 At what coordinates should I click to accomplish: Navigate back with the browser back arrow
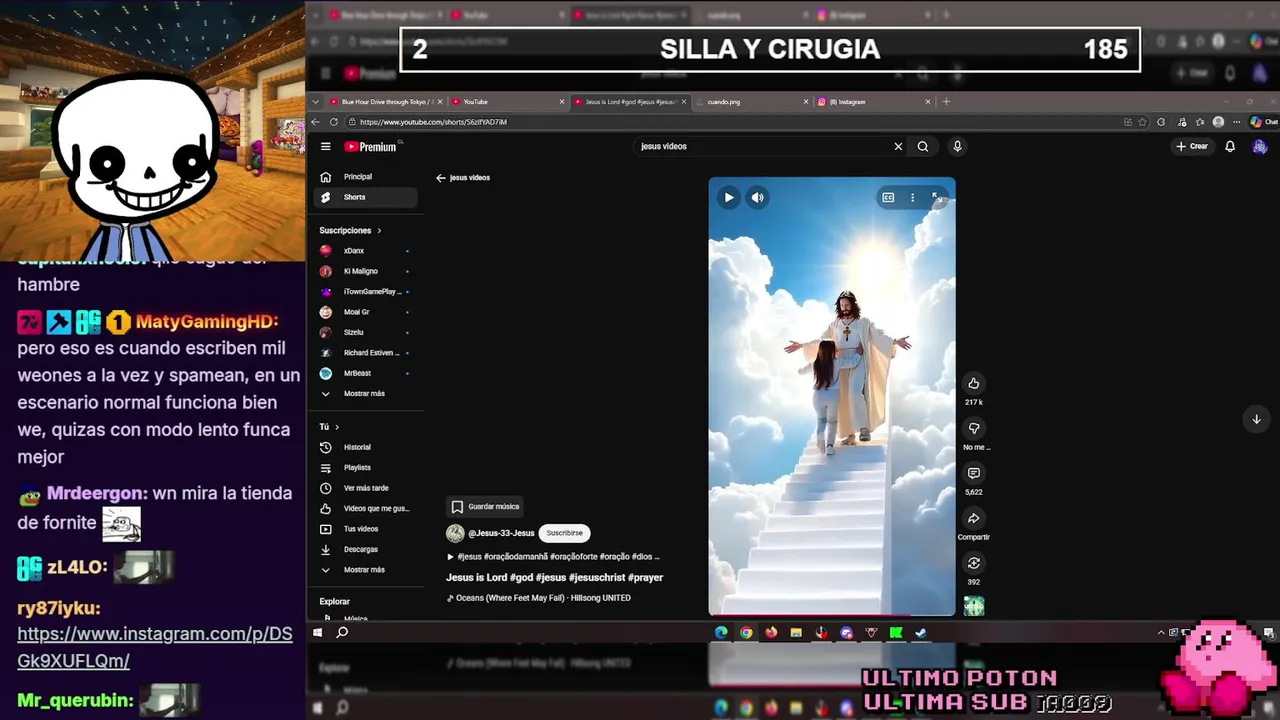(316, 122)
